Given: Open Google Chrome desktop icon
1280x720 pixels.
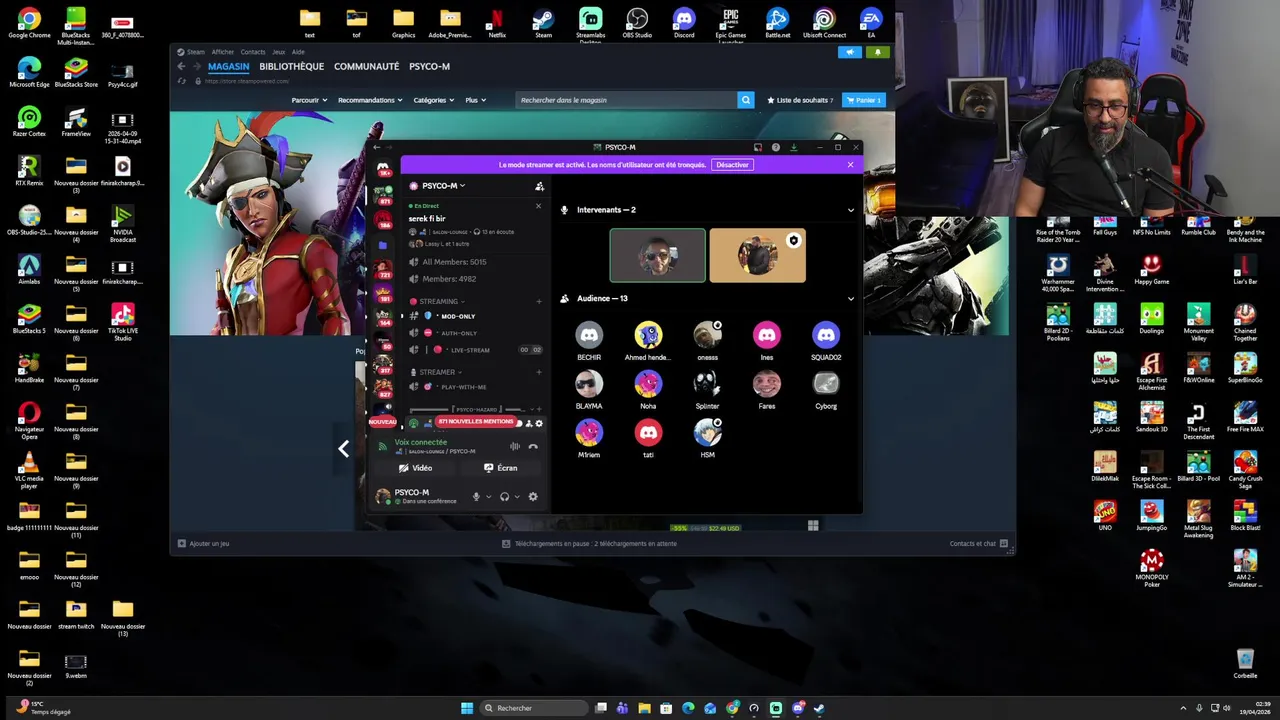Looking at the screenshot, I should pyautogui.click(x=29, y=23).
